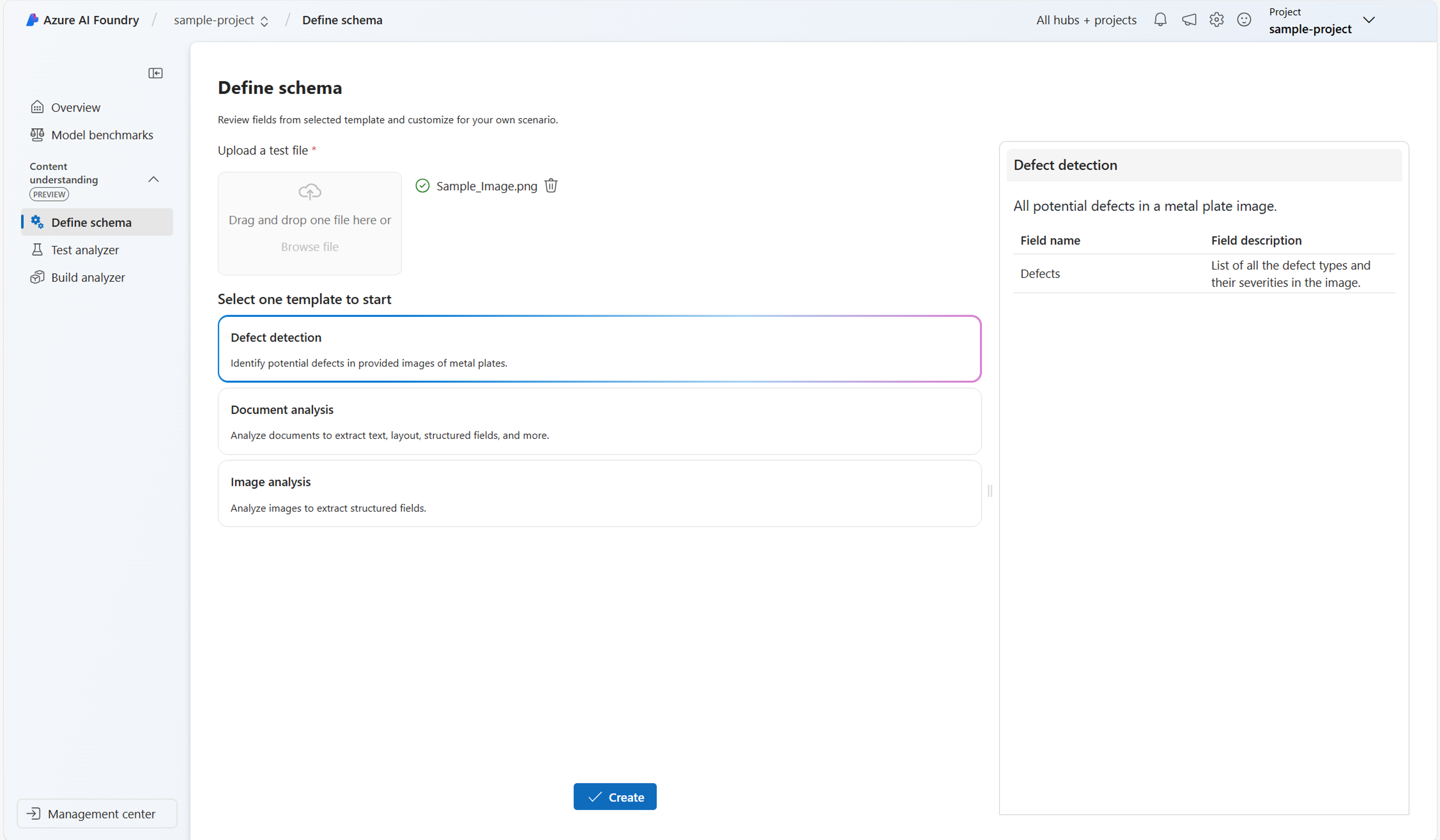Click the Browse file upload button
The image size is (1440, 840).
(x=309, y=246)
